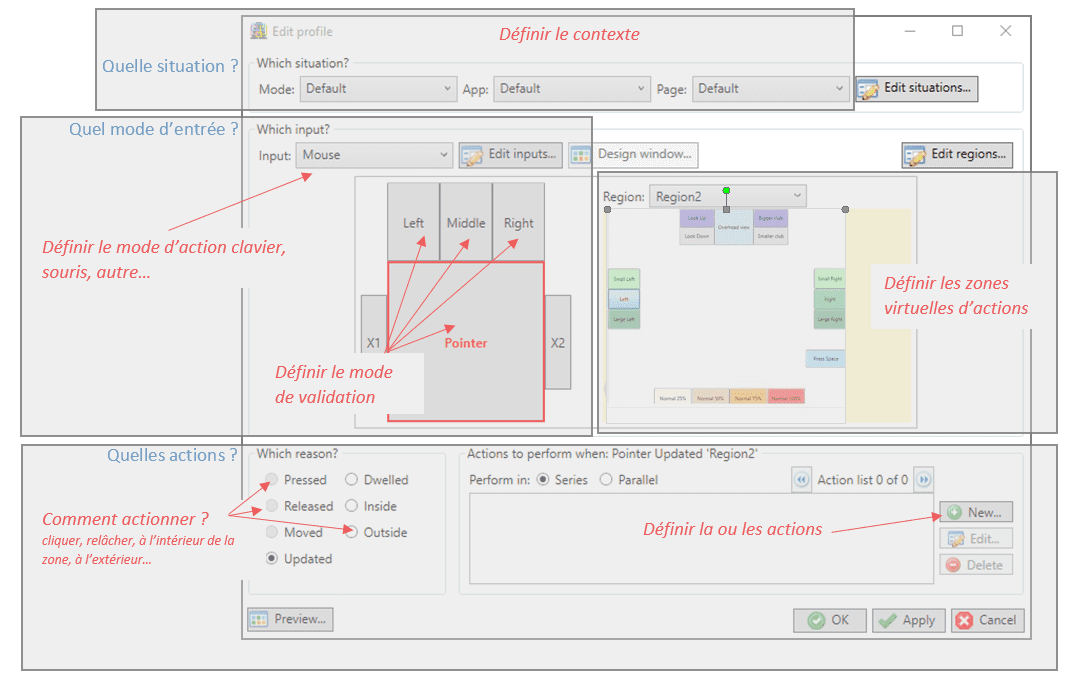This screenshot has height=683, width=1069.
Task: Click the Cancel button
Action: [x=987, y=620]
